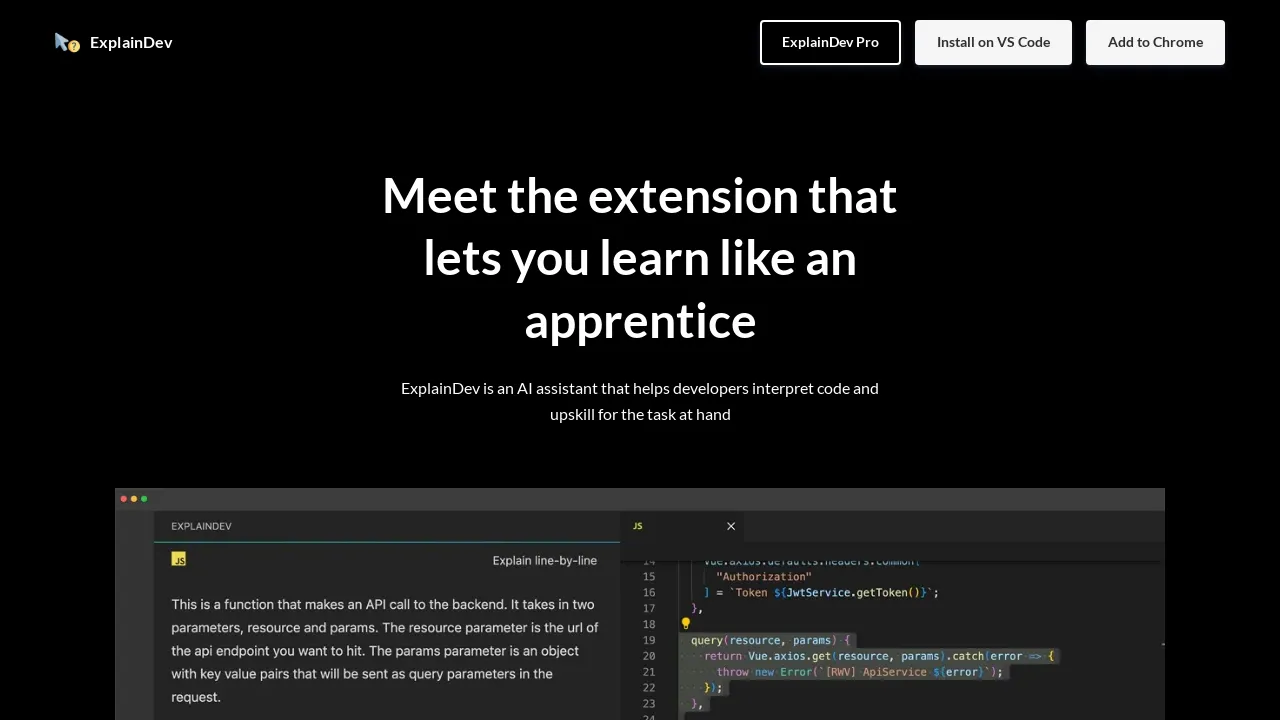Screen dimensions: 1280x720
Task: Click the green window dot in demo
Action: pos(144,498)
